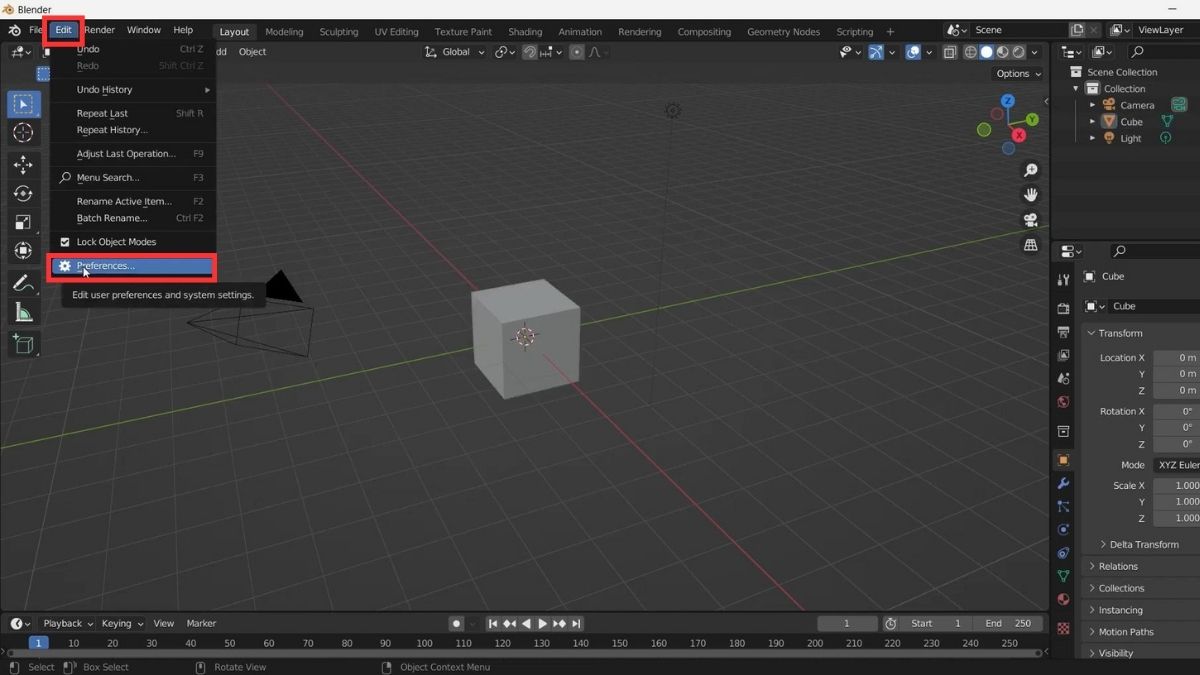
Task: Toggle camera view icon in viewport
Action: pyautogui.click(x=1031, y=220)
